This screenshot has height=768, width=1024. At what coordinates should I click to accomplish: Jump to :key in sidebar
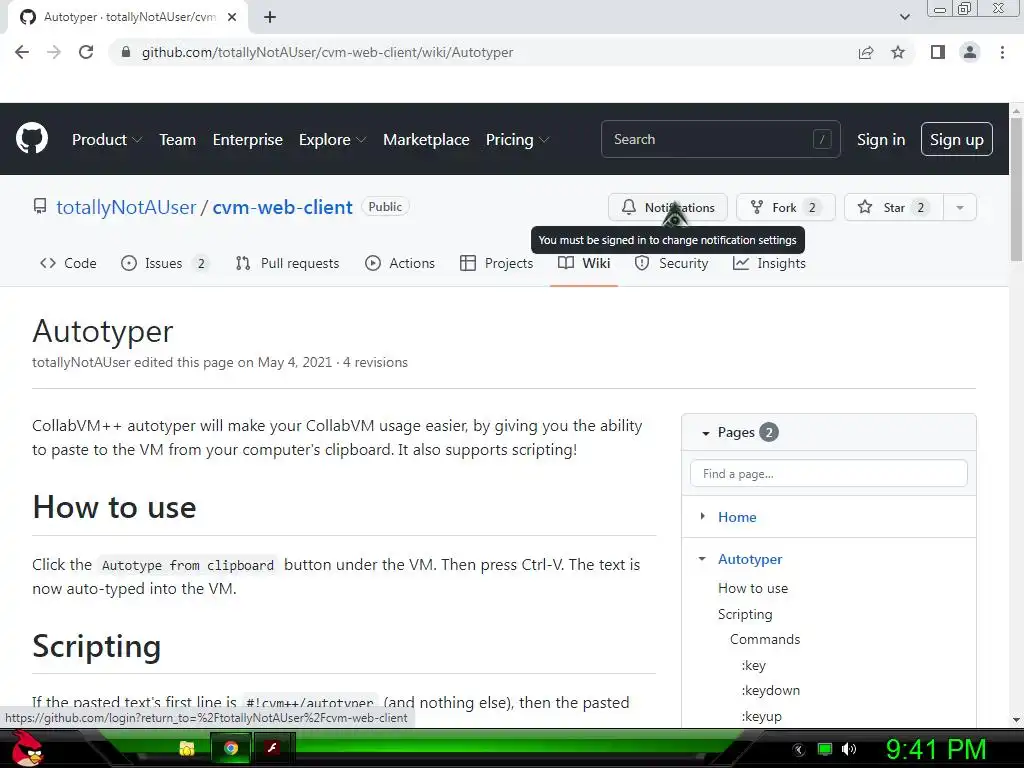(x=753, y=665)
